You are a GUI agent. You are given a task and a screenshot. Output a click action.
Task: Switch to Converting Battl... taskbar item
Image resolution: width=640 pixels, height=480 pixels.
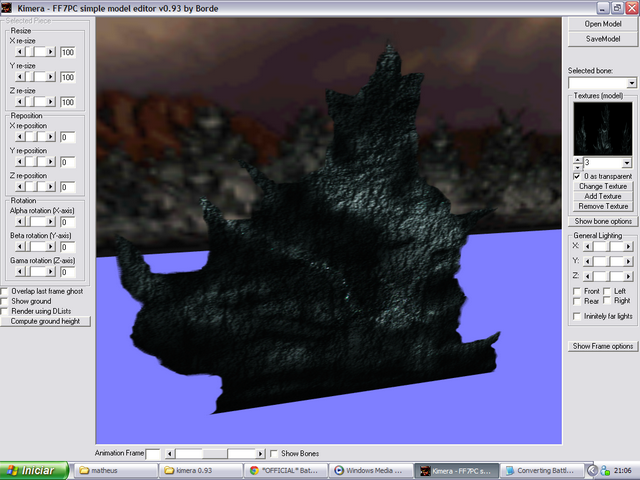pos(541,471)
